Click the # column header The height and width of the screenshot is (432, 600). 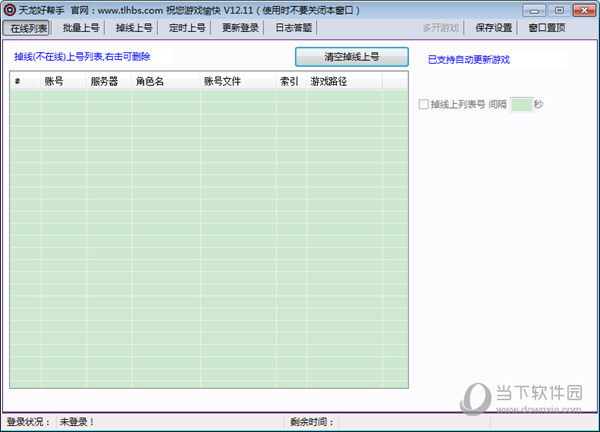click(x=25, y=81)
